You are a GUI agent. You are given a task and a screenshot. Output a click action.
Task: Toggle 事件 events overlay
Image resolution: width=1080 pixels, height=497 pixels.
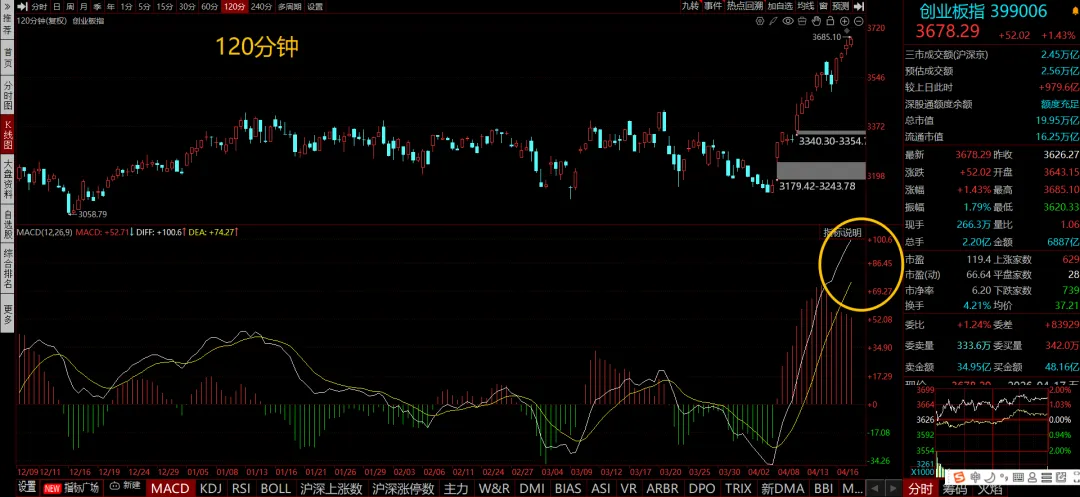coord(713,6)
